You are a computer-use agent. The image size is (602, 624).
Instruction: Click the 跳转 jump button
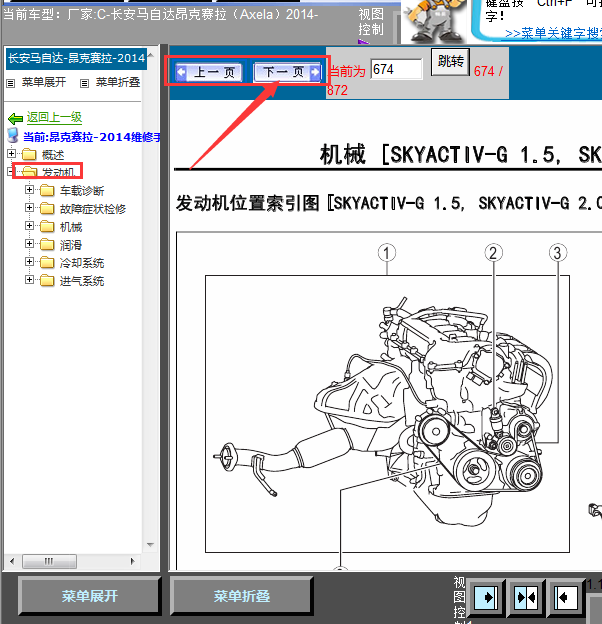click(450, 61)
